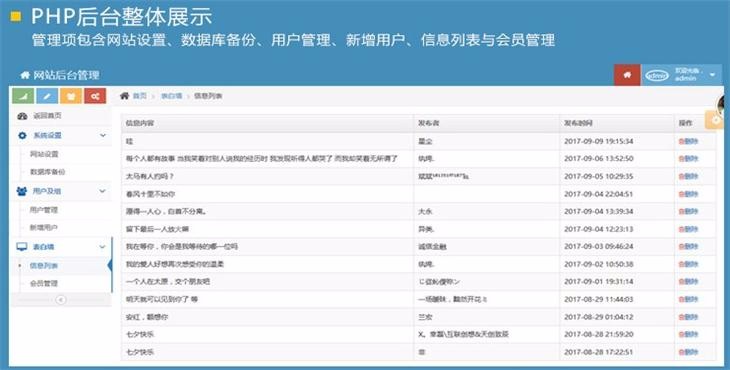This screenshot has width=730, height=370.
Task: Delete the row dated 2017-09-04 12:23:13
Action: click(688, 229)
